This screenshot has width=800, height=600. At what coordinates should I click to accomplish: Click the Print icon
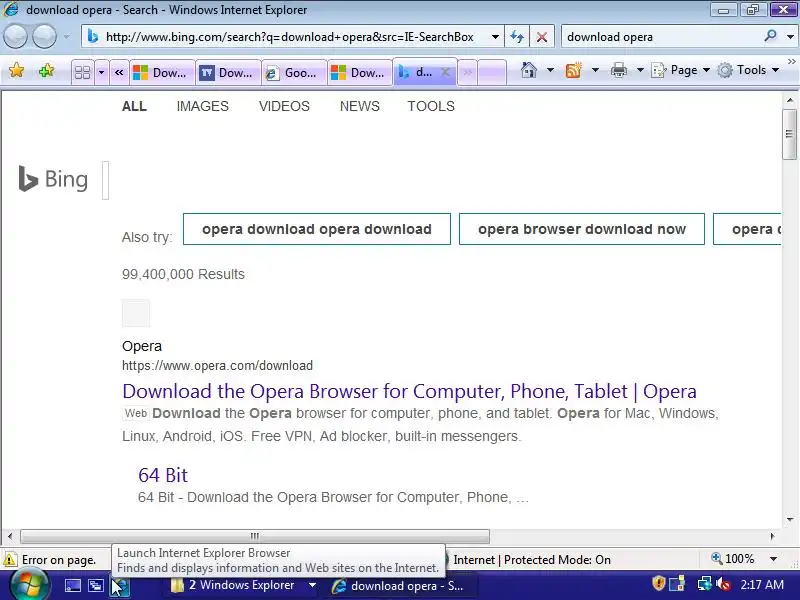[618, 69]
